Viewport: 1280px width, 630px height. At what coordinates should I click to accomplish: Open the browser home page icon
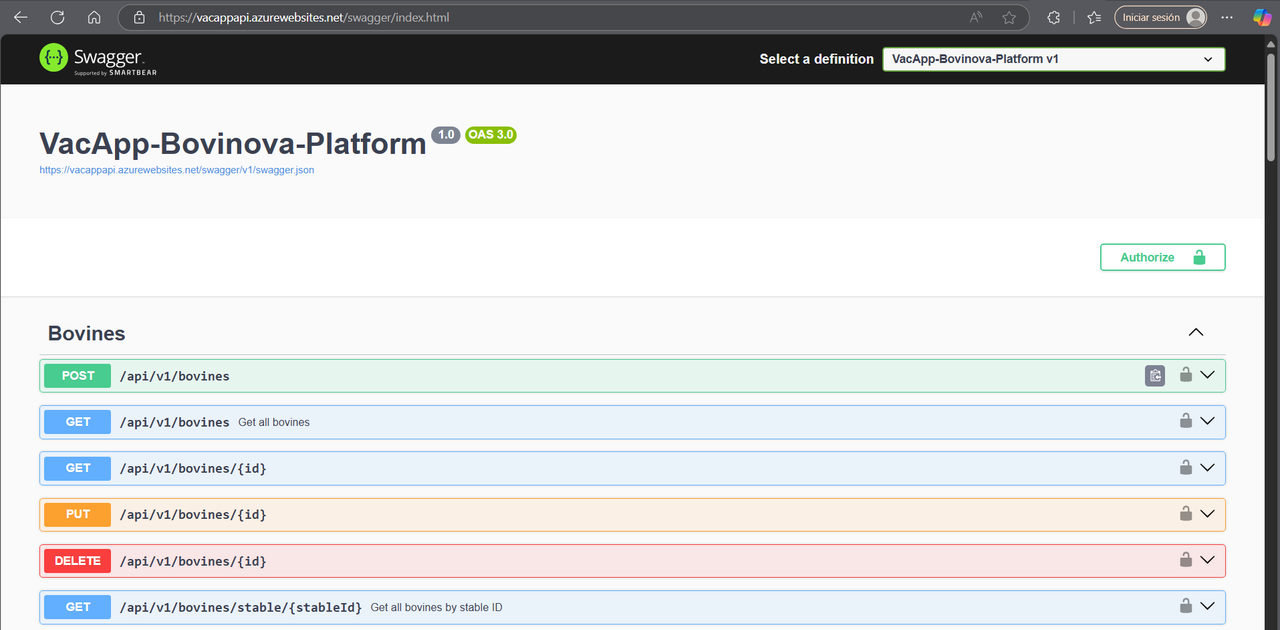click(94, 17)
